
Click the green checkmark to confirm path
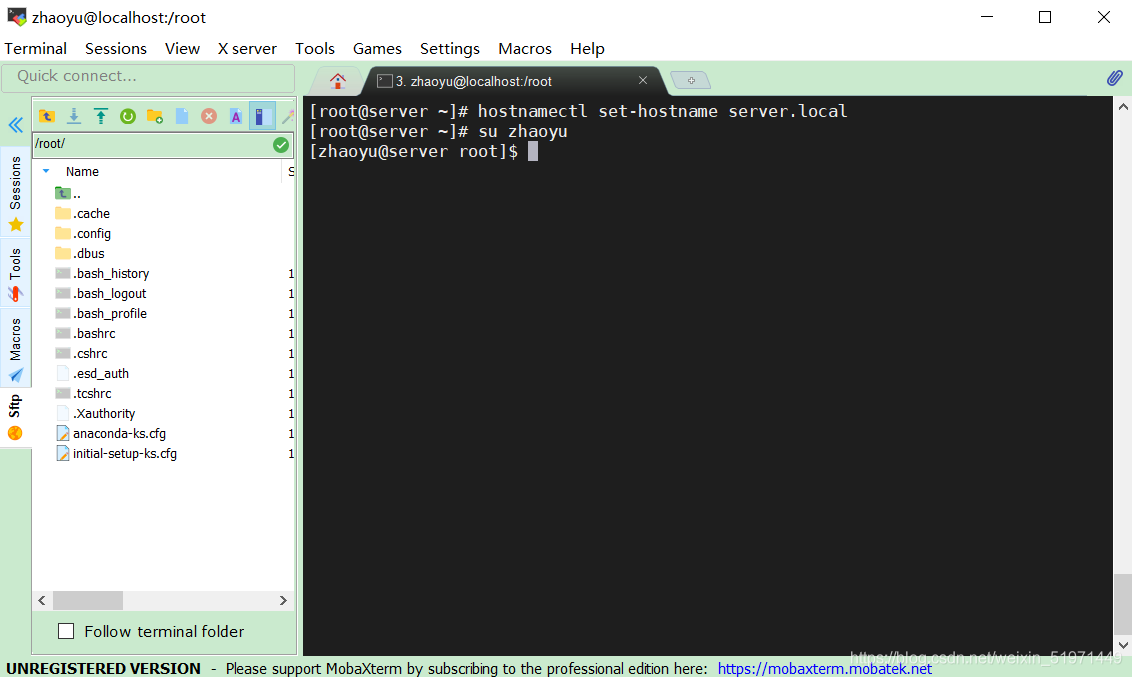[x=281, y=145]
